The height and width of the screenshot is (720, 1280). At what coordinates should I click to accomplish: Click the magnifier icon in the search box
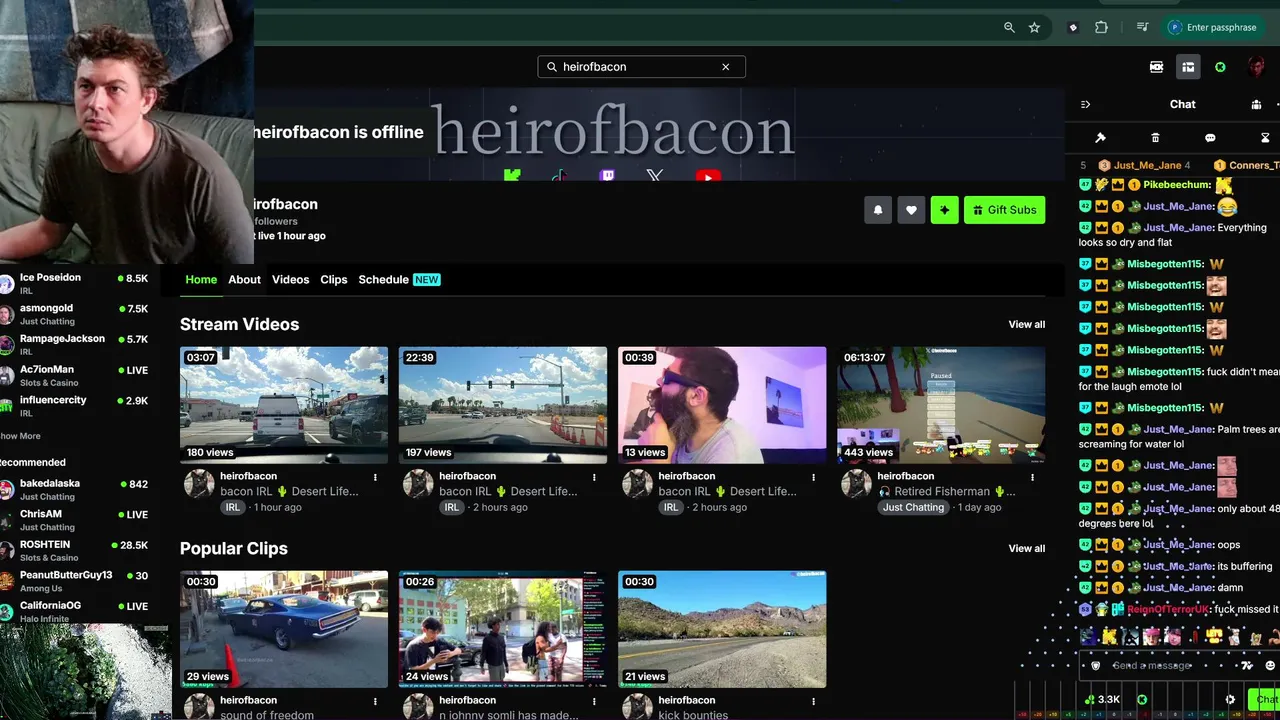pos(552,67)
